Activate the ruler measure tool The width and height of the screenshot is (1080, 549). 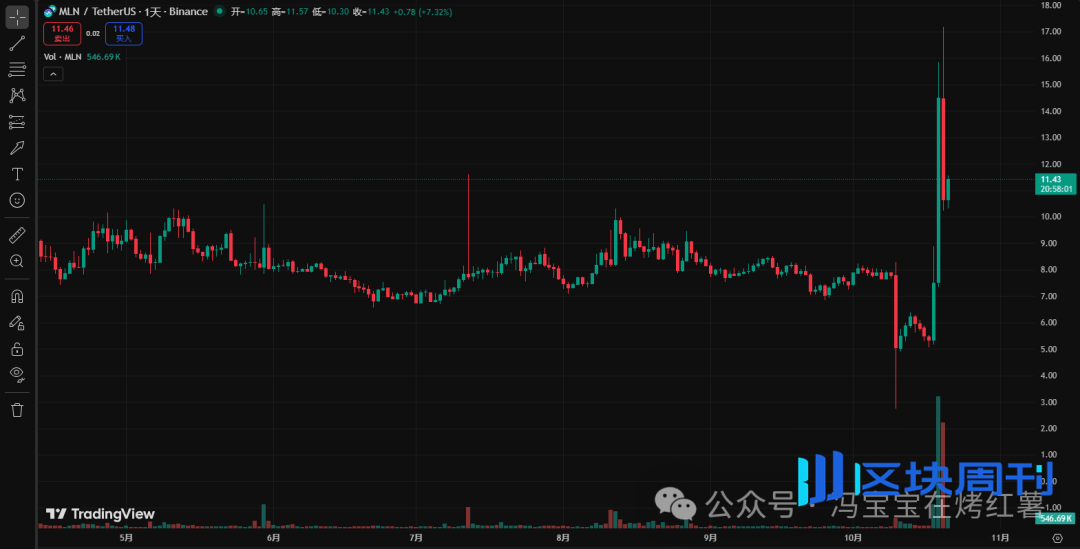(x=17, y=235)
